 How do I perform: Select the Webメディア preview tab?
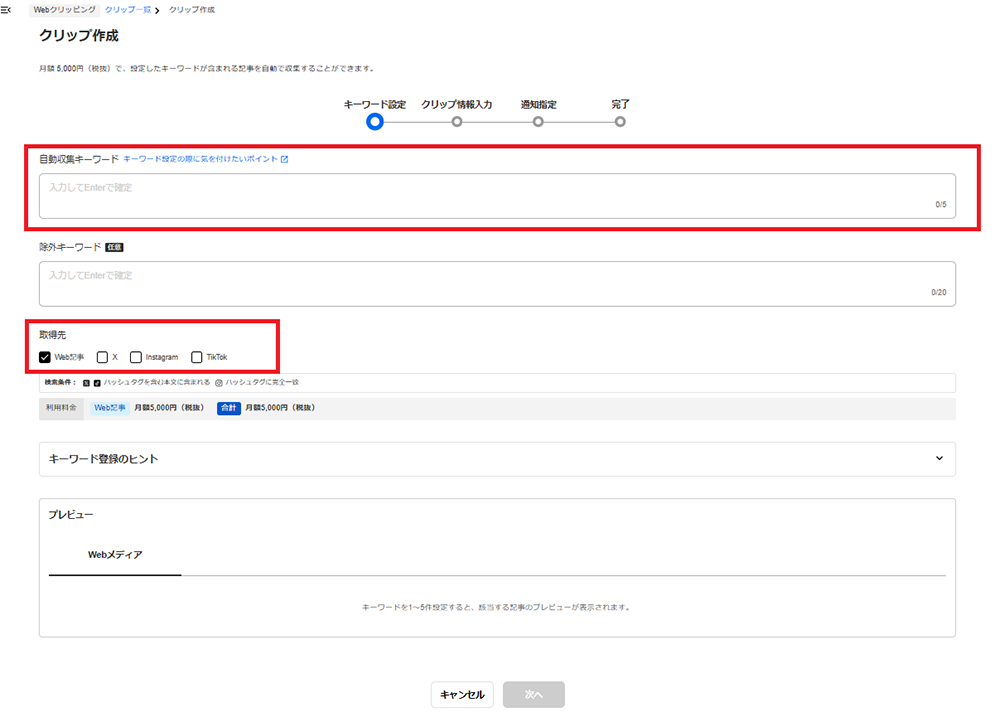click(x=115, y=555)
